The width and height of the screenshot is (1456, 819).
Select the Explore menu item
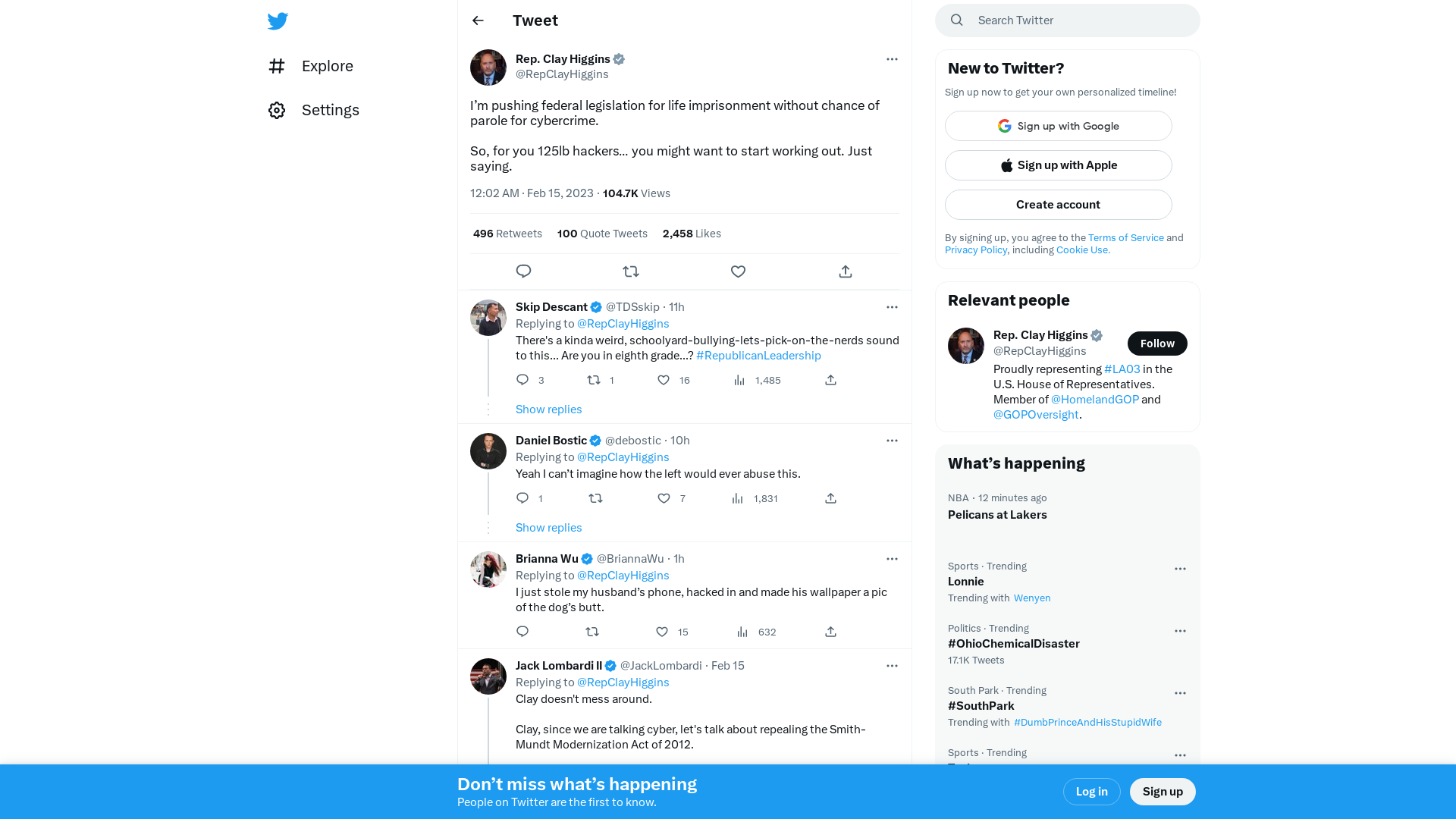pyautogui.click(x=311, y=65)
